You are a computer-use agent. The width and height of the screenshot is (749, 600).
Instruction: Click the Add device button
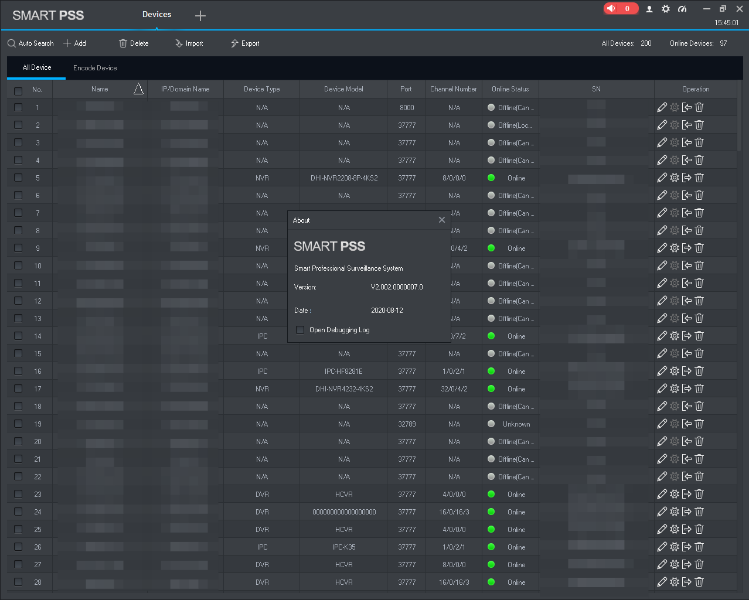point(75,43)
